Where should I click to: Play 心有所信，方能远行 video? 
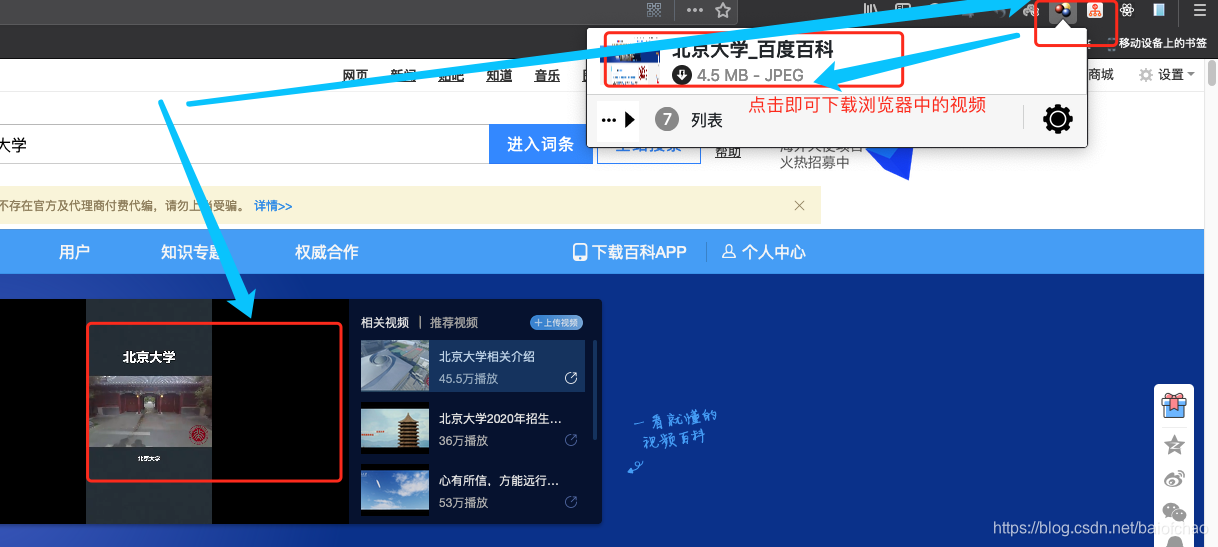point(472,490)
